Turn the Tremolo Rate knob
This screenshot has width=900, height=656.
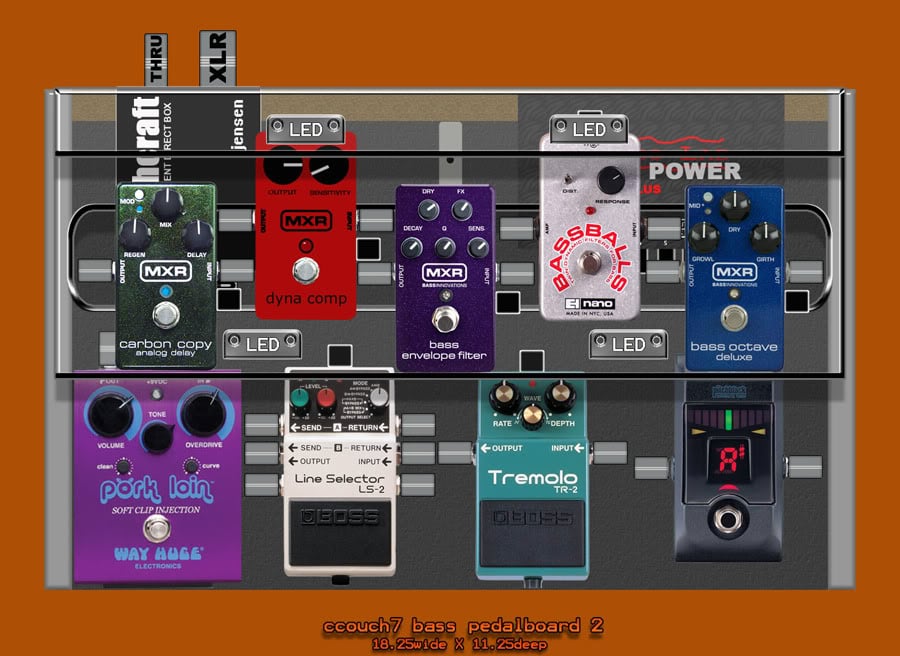tap(504, 395)
